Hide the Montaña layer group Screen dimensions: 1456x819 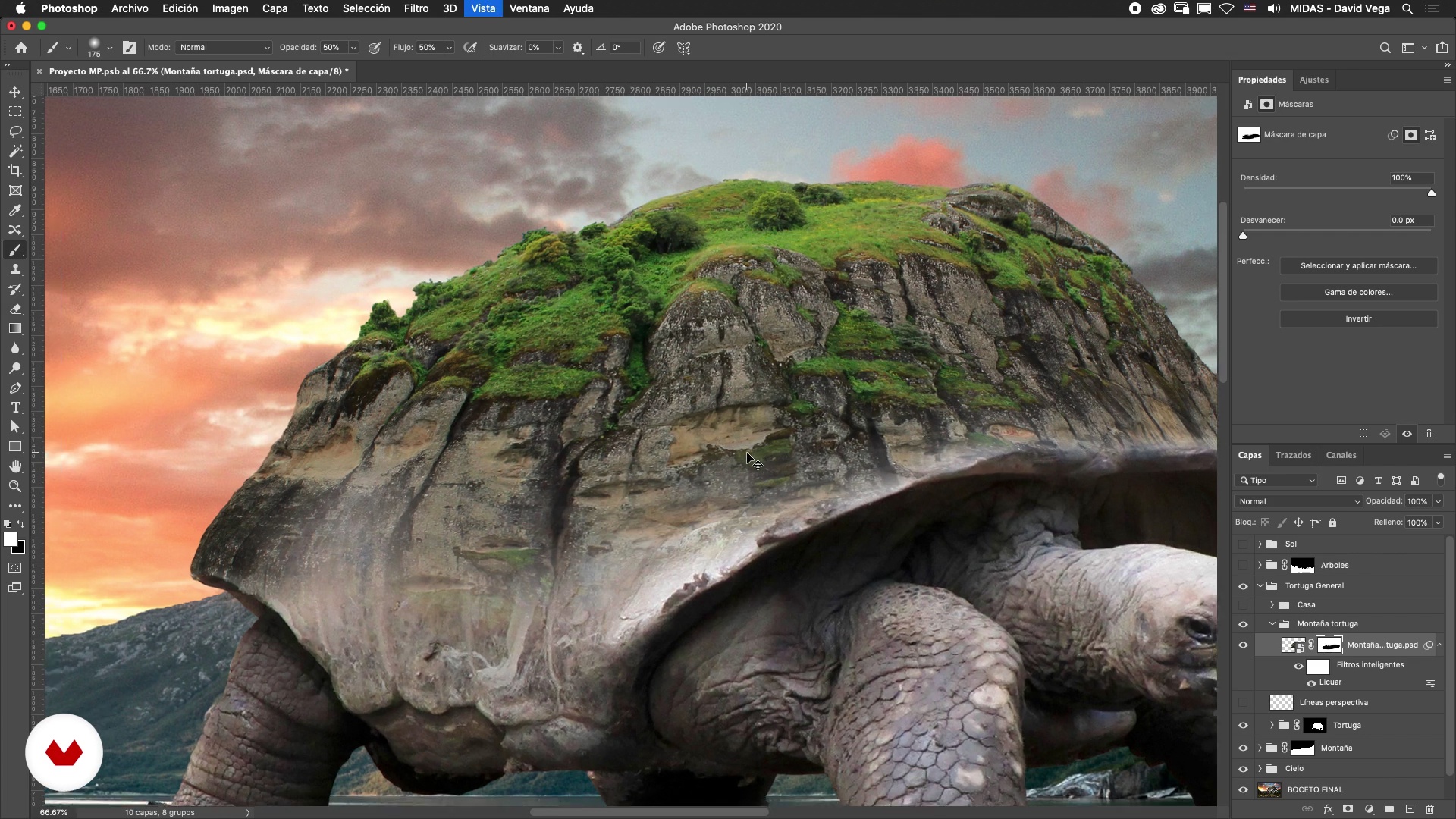[1243, 748]
